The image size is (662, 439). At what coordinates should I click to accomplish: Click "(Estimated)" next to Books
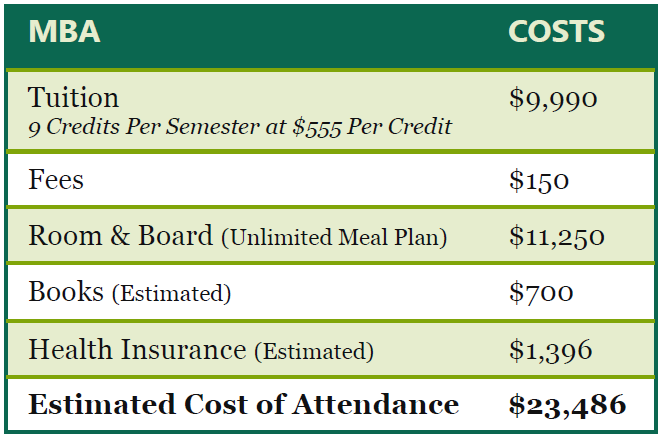coord(171,294)
